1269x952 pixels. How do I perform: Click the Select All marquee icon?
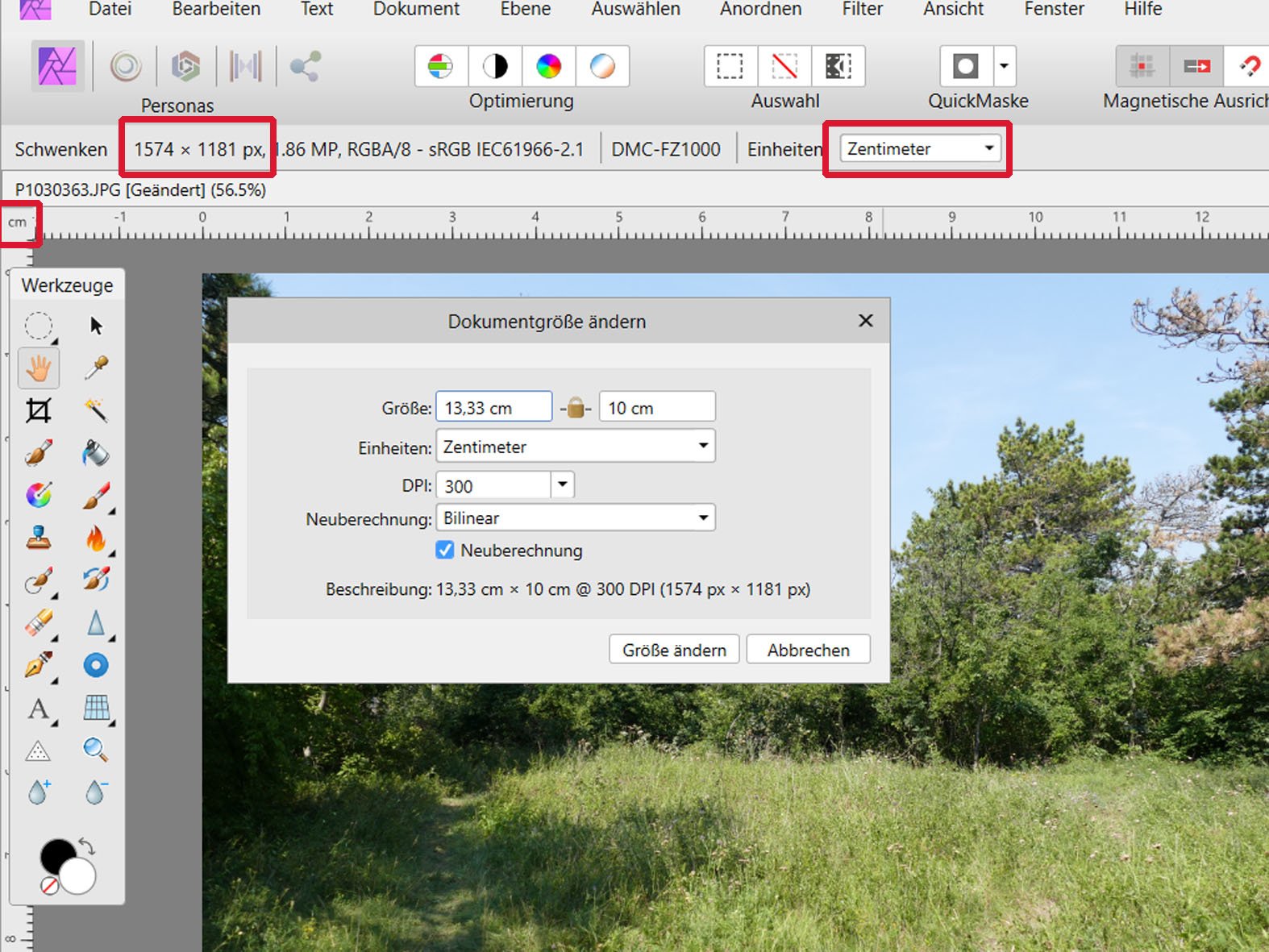730,66
